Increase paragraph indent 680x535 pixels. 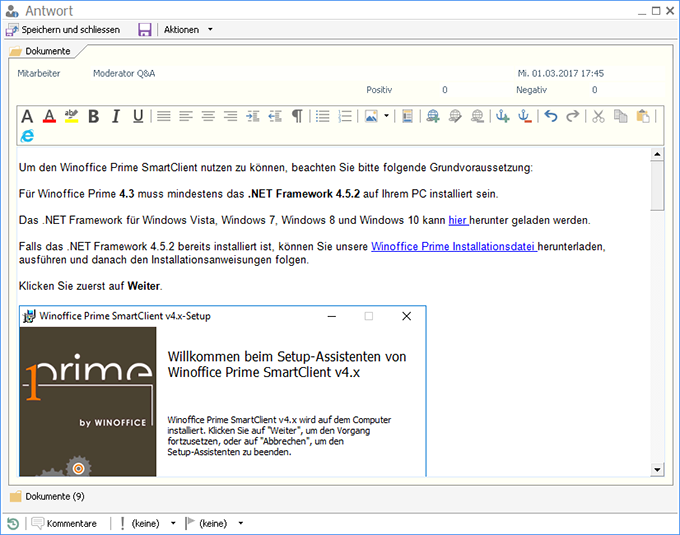point(253,116)
